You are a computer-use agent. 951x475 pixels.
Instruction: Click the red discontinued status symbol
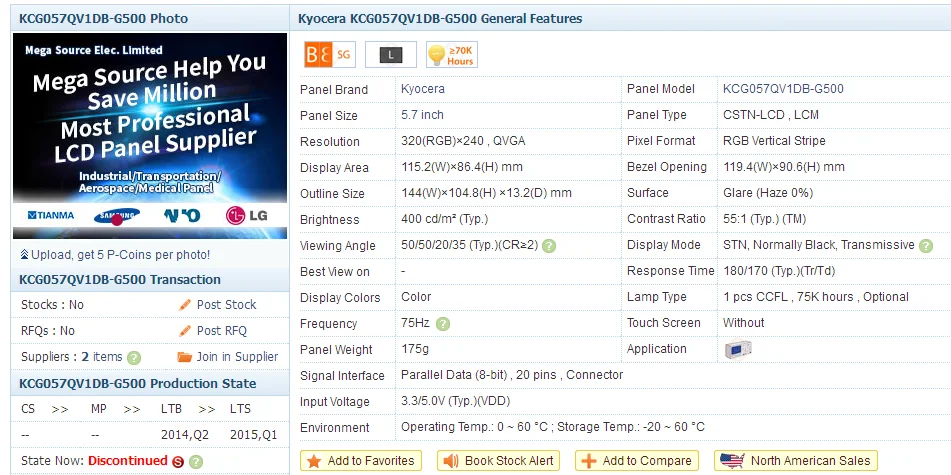tap(178, 462)
